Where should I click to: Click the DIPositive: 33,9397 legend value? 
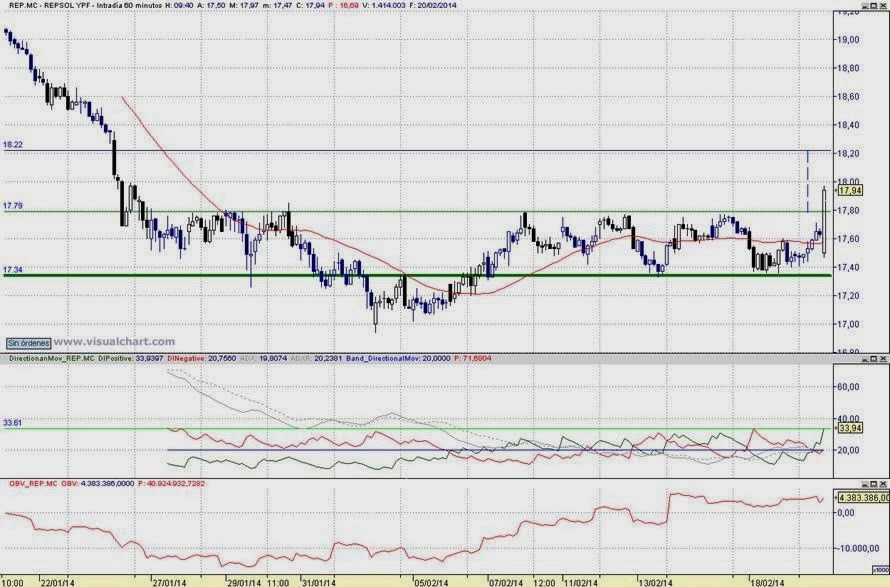point(131,359)
